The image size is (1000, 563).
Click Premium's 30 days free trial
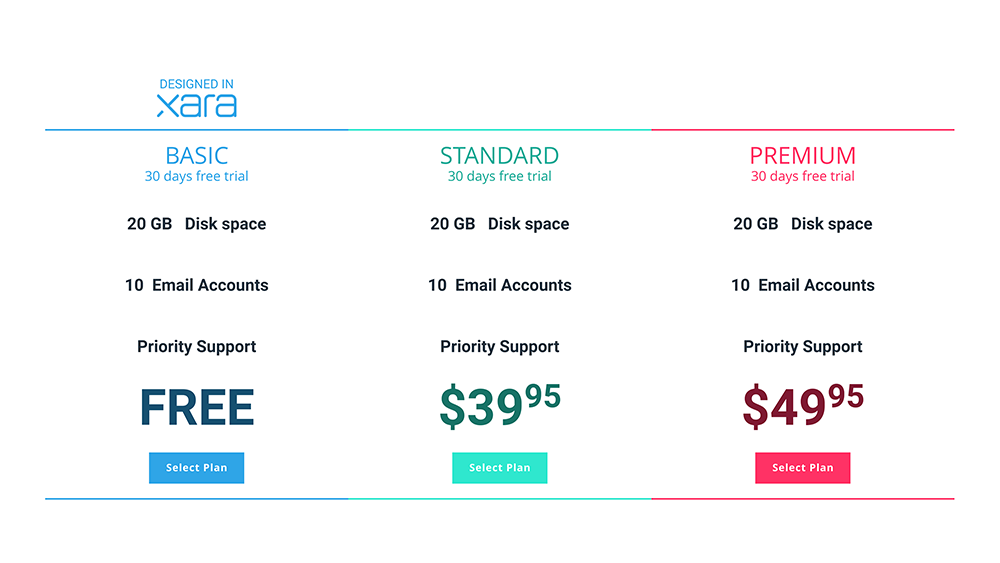pos(803,177)
